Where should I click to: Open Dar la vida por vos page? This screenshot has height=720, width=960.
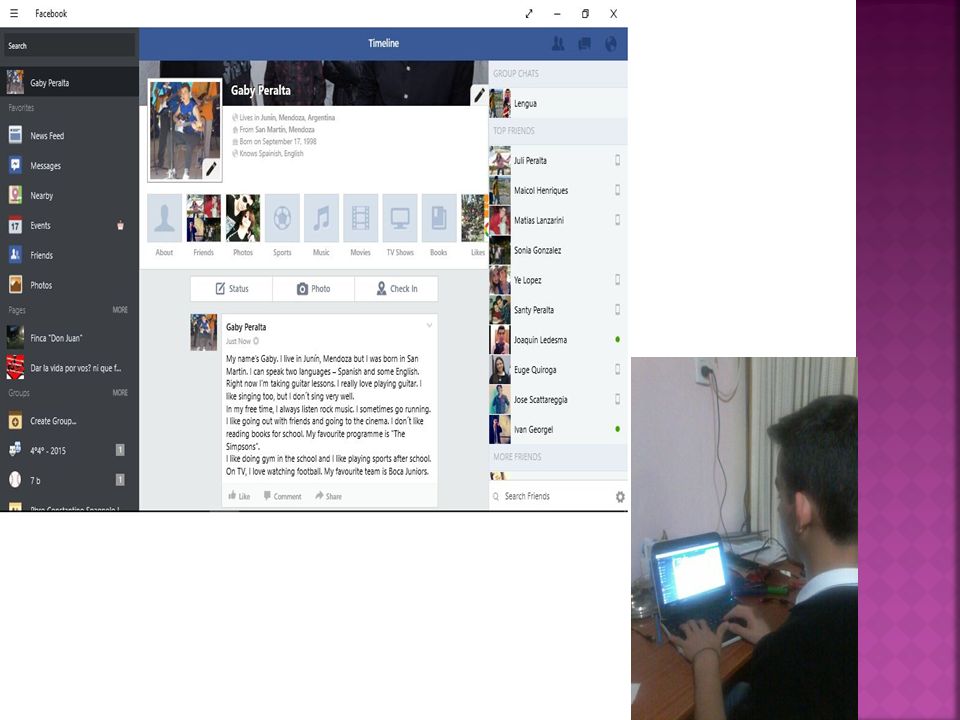69,368
